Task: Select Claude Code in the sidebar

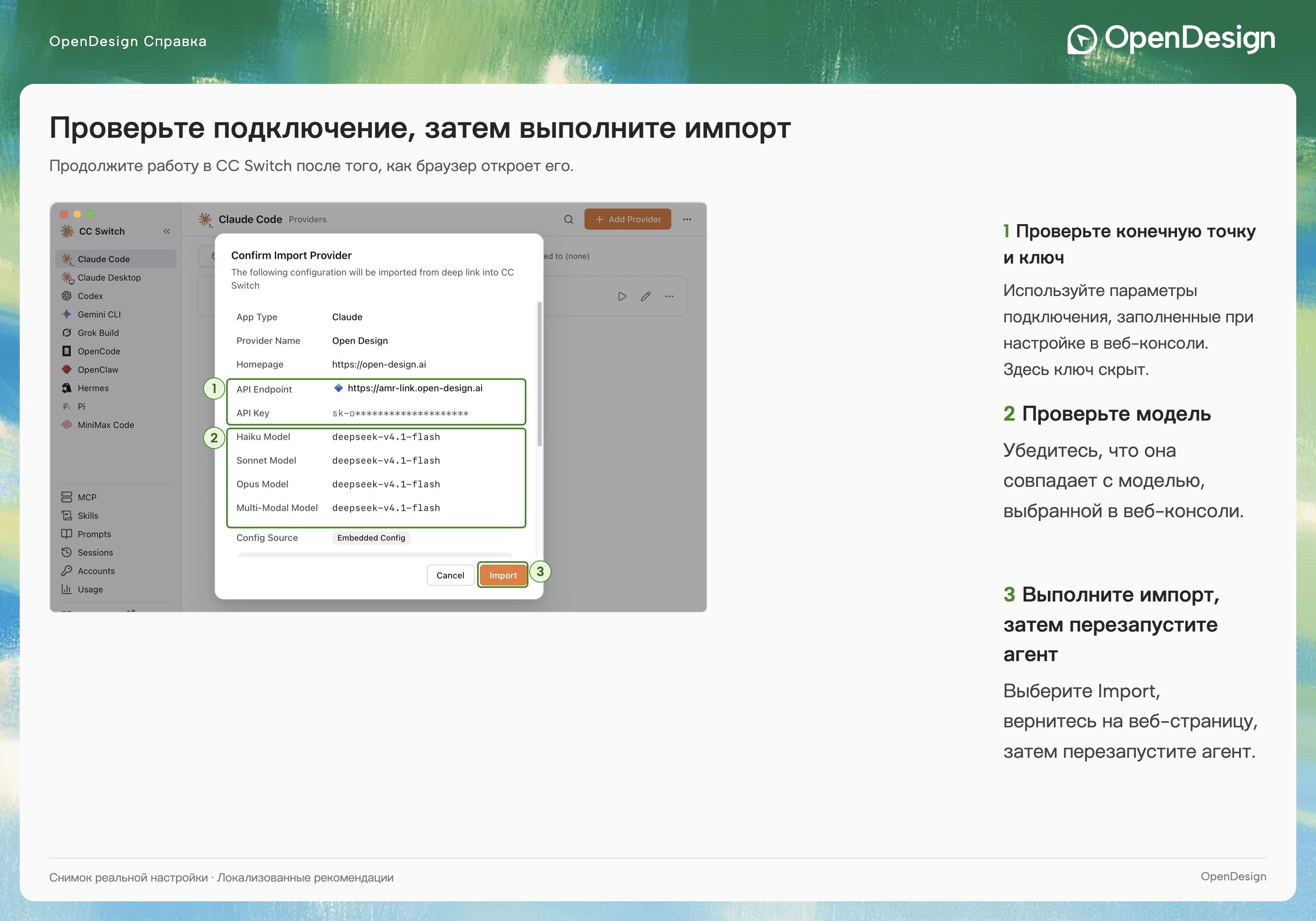Action: click(x=116, y=259)
